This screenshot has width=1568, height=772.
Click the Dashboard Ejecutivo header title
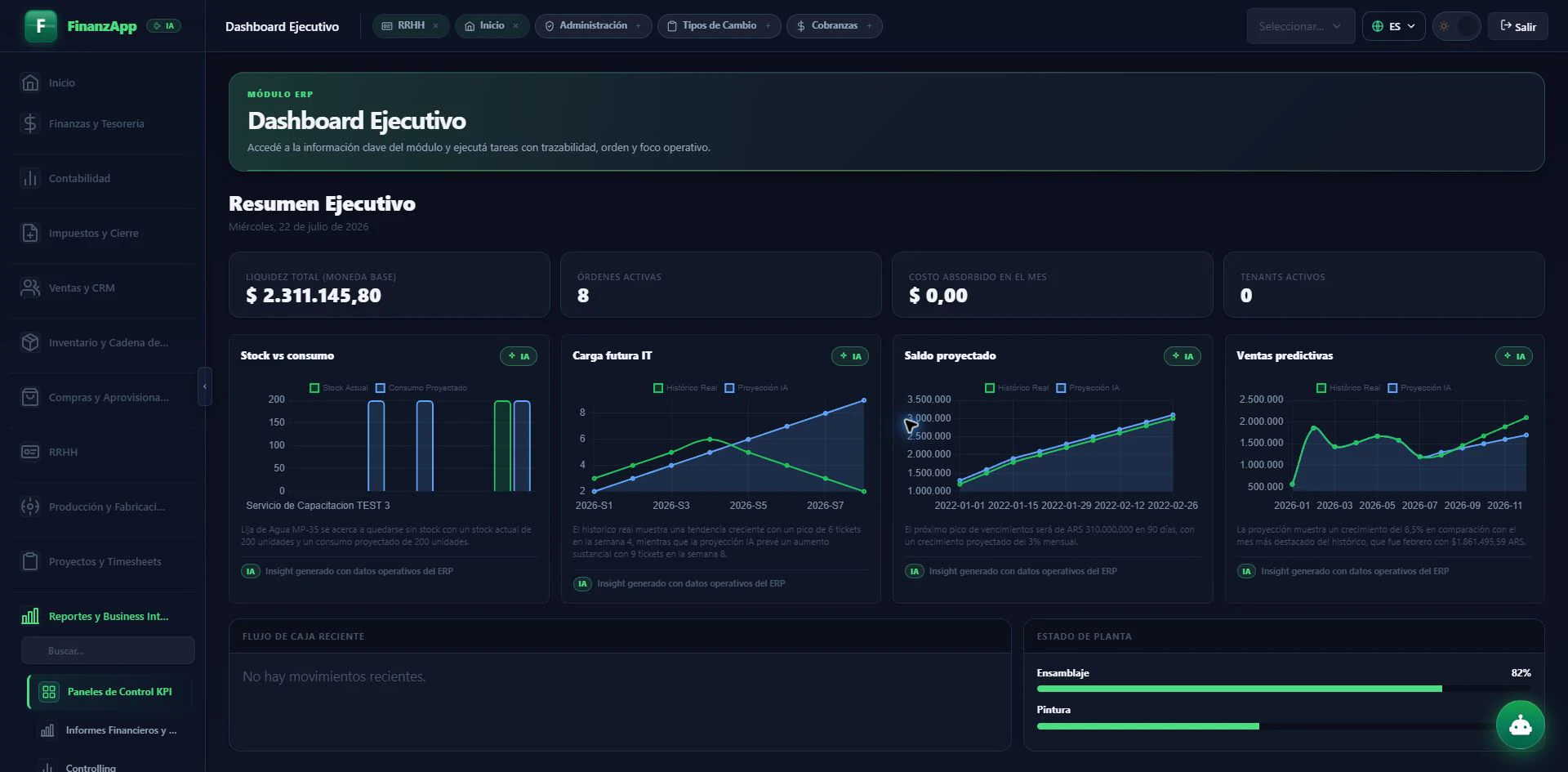[282, 26]
